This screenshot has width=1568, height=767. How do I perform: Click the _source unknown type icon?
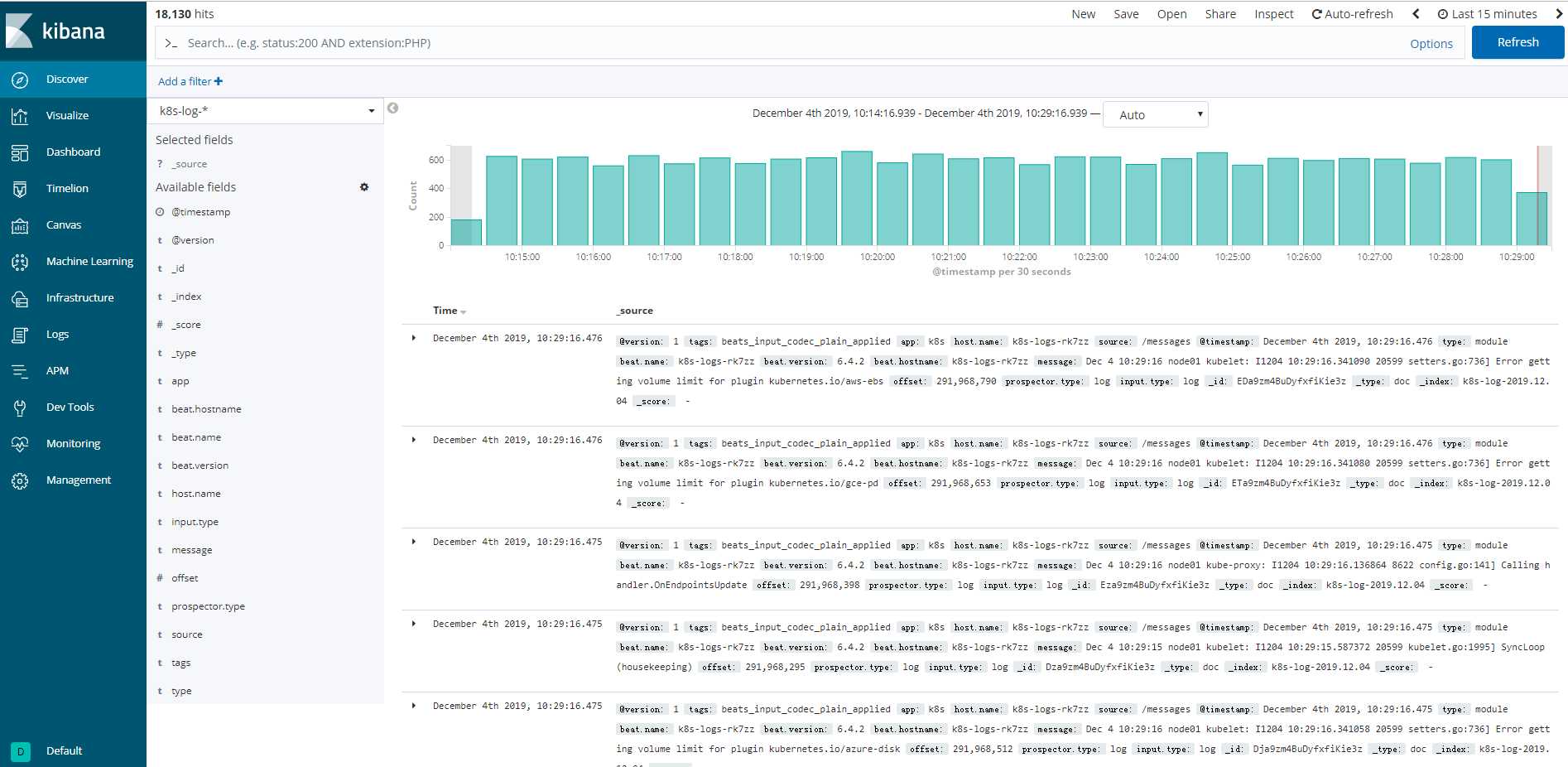(160, 164)
